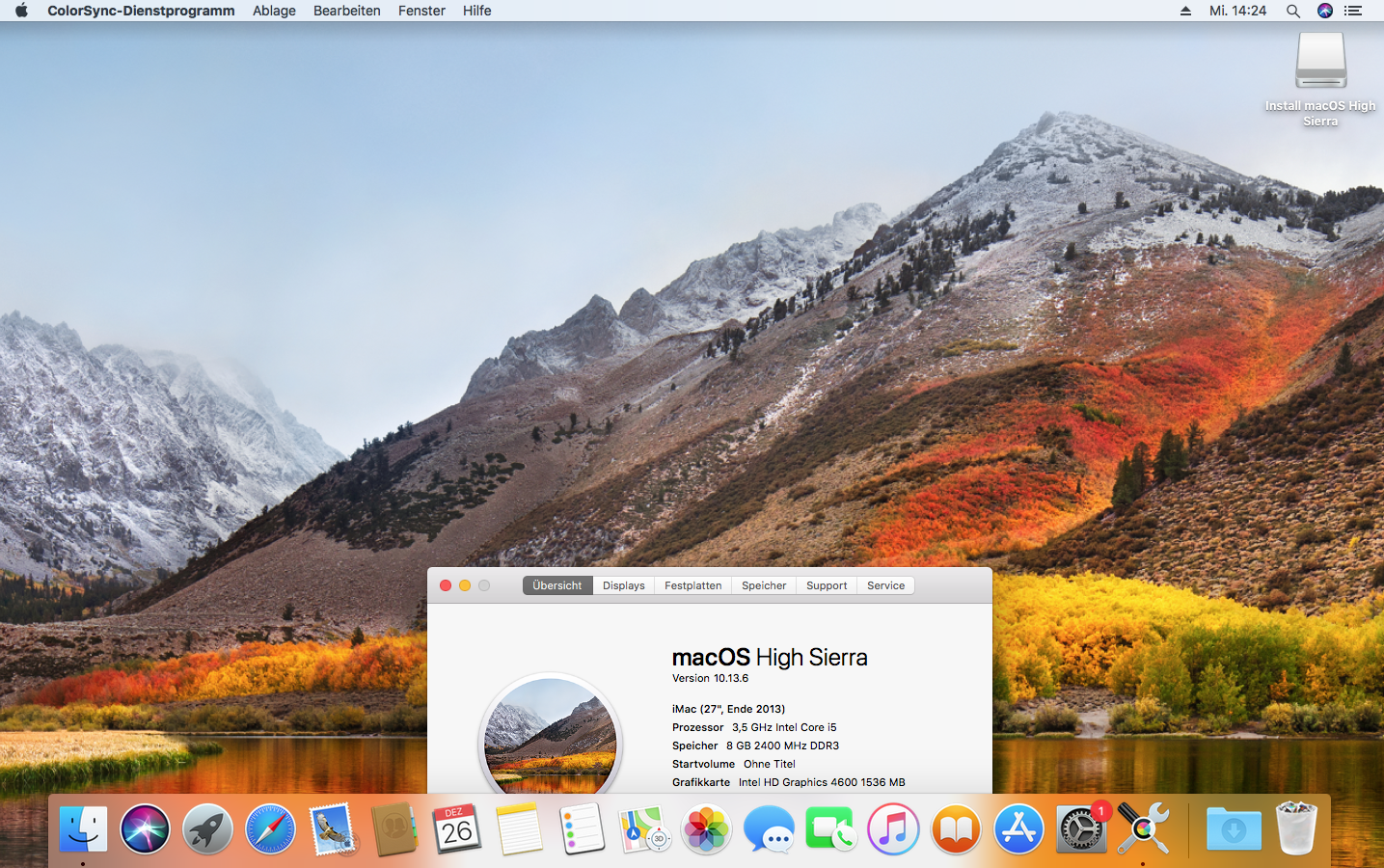Open Photos pinwheel icon in Dock

point(707,829)
